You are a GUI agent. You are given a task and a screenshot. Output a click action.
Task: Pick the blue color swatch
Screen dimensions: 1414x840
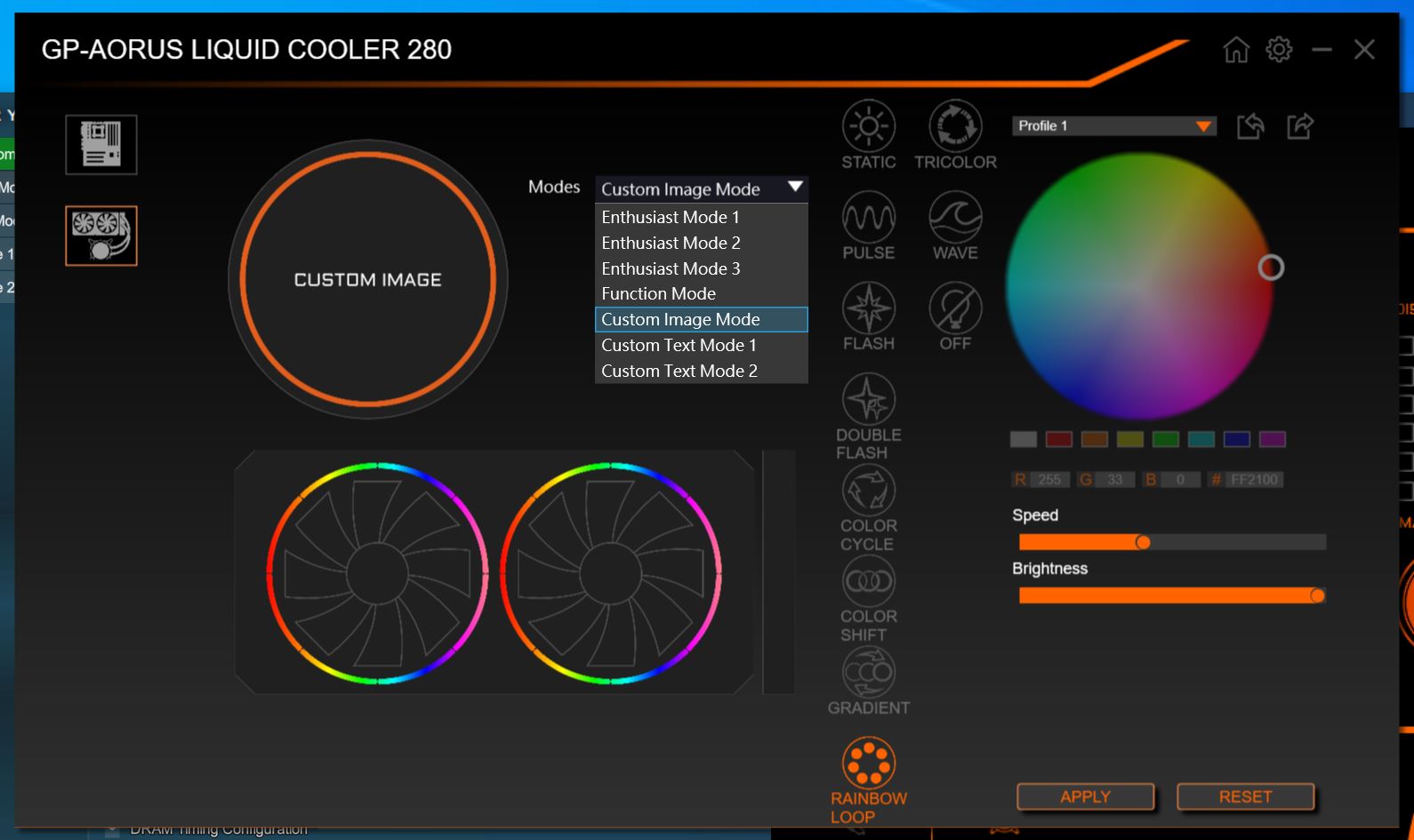point(1237,439)
